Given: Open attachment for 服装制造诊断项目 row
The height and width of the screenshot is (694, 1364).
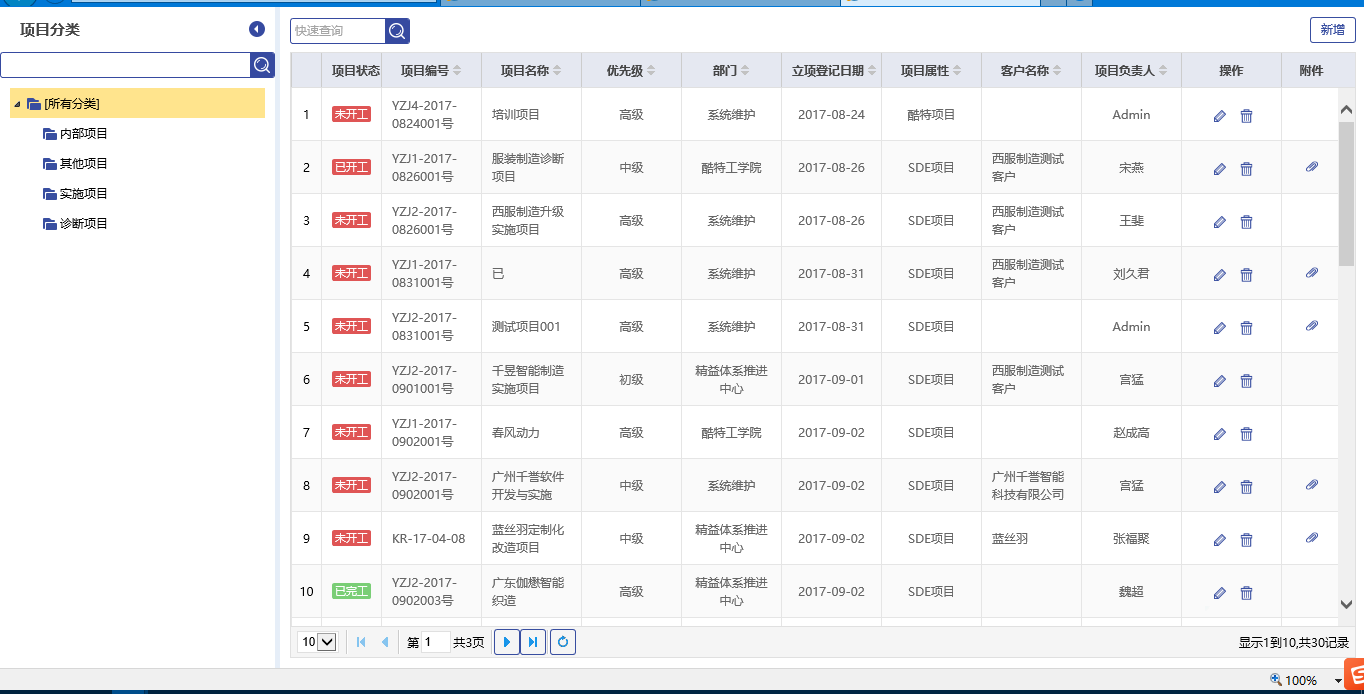Looking at the screenshot, I should pos(1312,167).
